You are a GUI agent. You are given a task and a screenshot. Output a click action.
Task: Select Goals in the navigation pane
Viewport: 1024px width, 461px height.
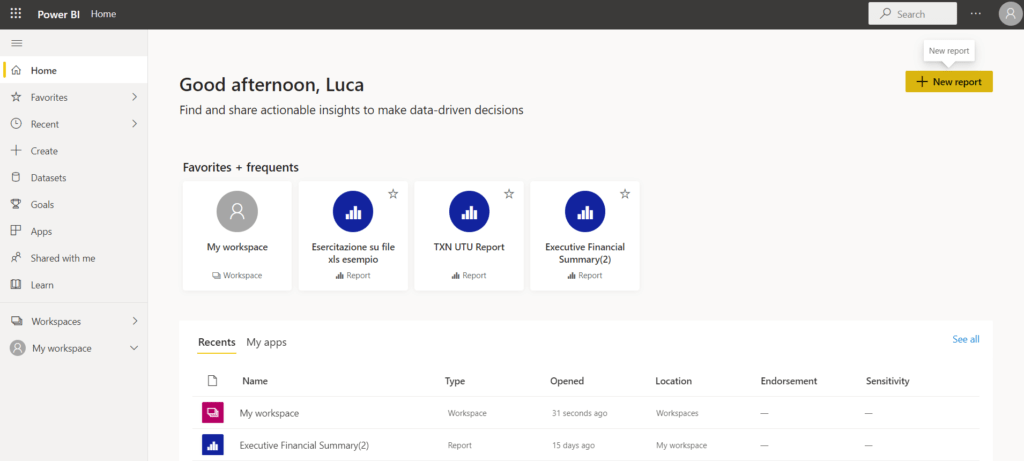(74, 204)
